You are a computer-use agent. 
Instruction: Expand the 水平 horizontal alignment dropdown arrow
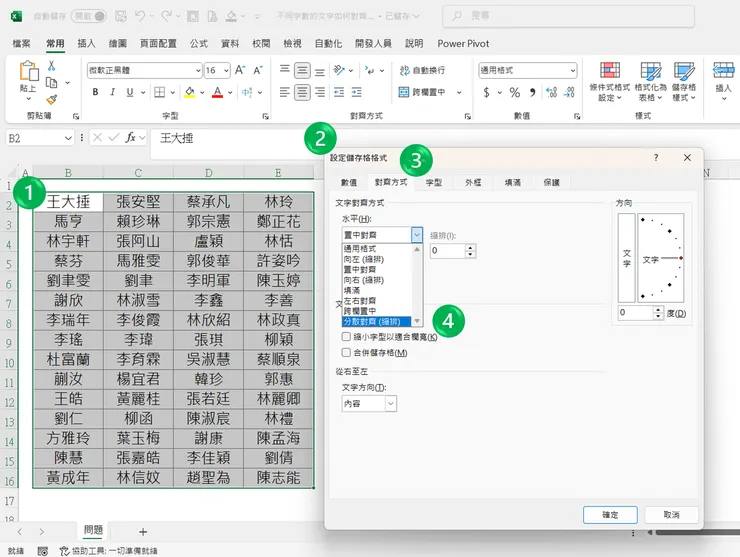[x=416, y=235]
